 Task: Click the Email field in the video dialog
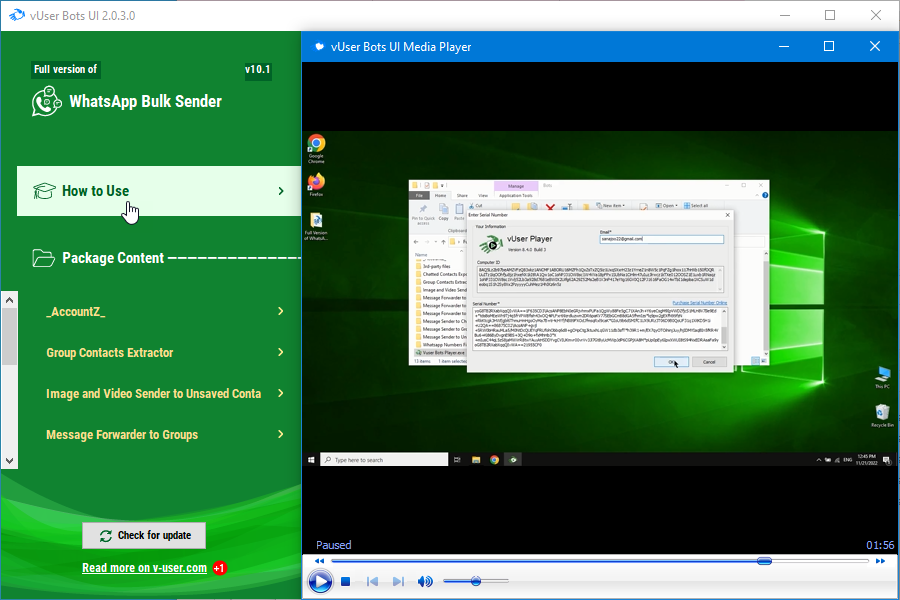tap(662, 239)
